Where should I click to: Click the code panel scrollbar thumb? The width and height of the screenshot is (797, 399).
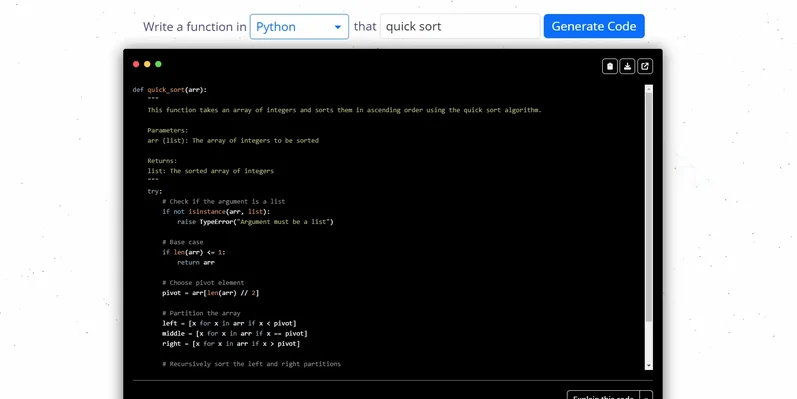[649, 207]
